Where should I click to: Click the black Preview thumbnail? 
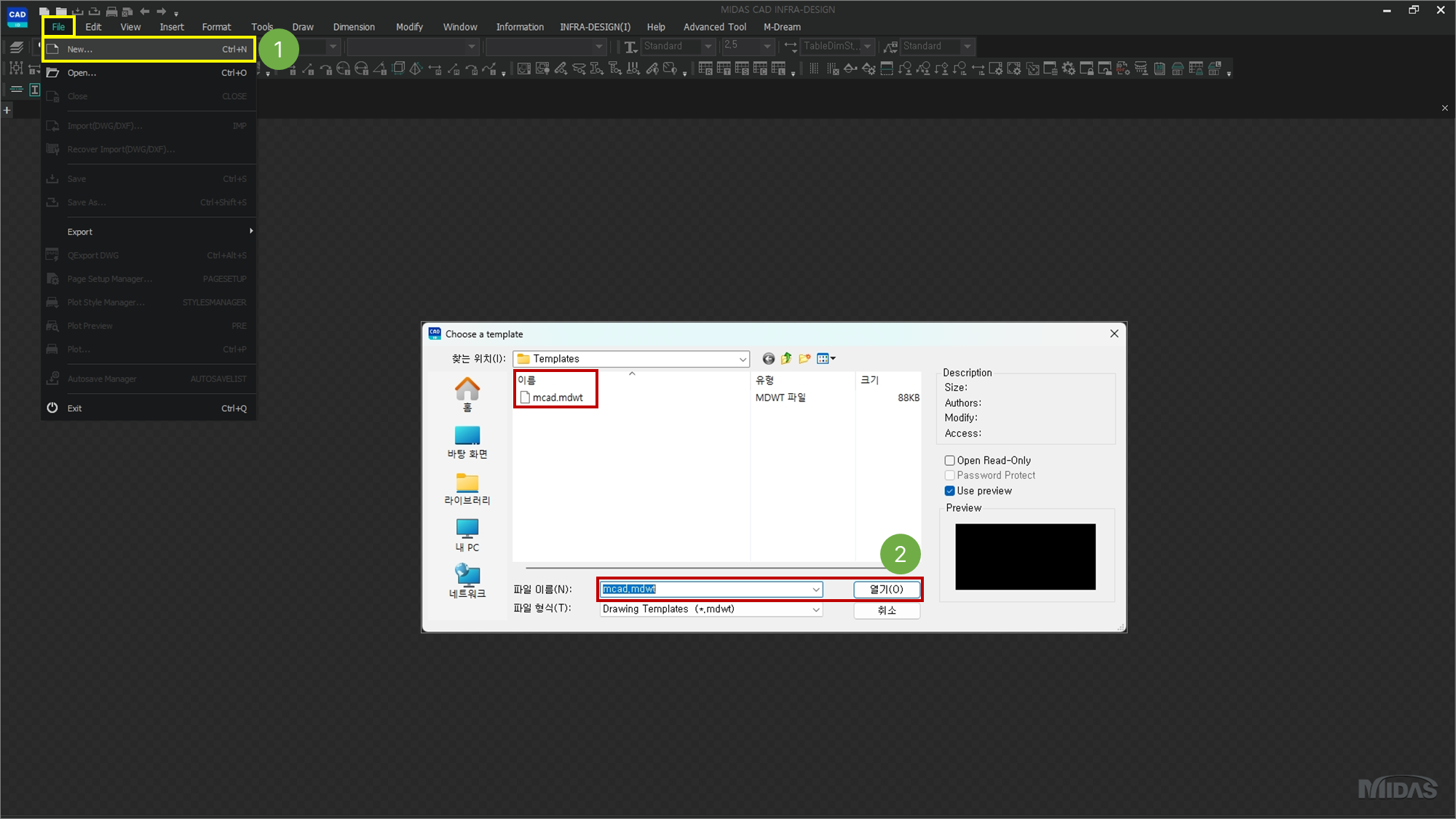1025,557
